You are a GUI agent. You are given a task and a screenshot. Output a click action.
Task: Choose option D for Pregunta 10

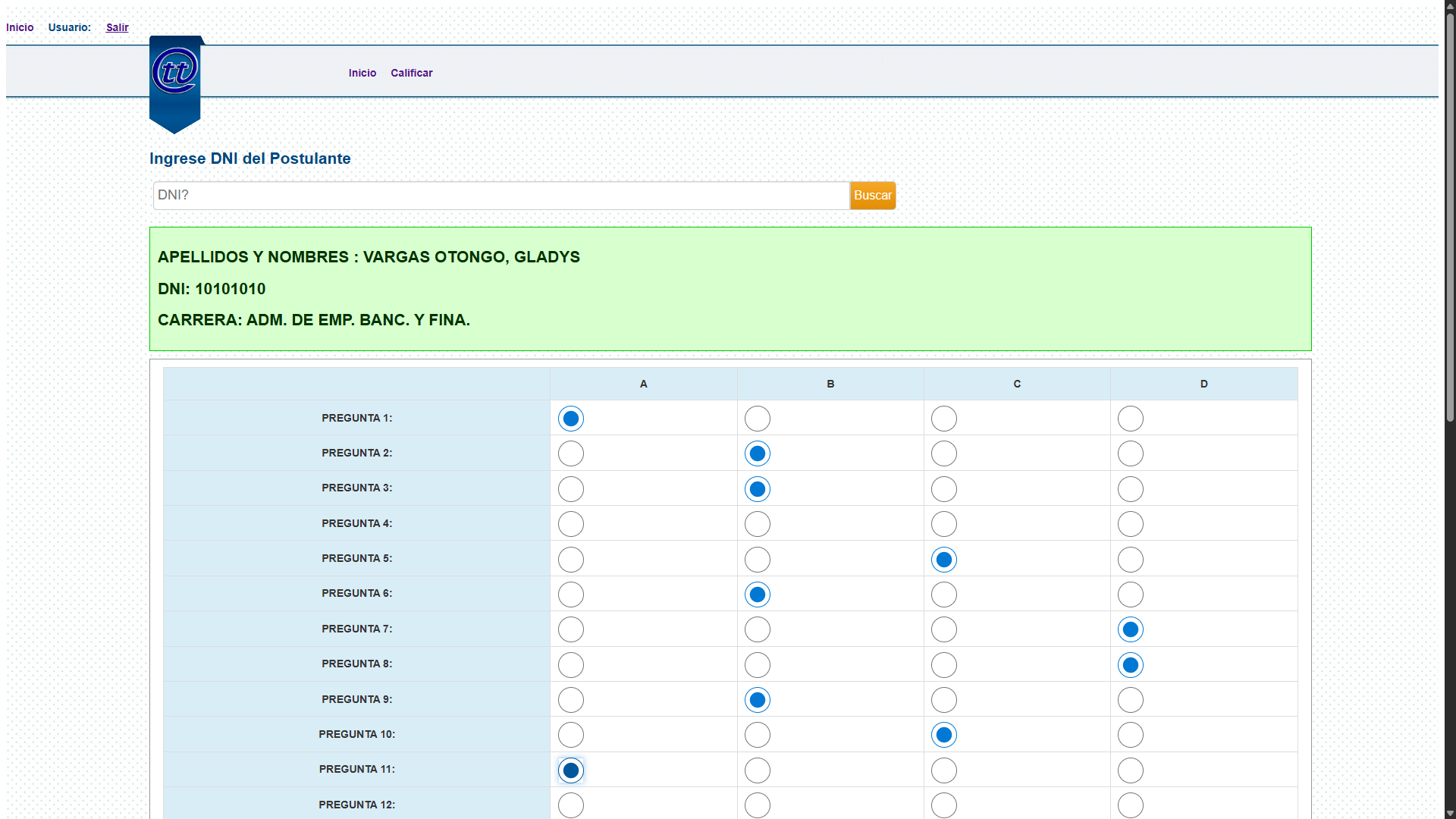click(1131, 735)
